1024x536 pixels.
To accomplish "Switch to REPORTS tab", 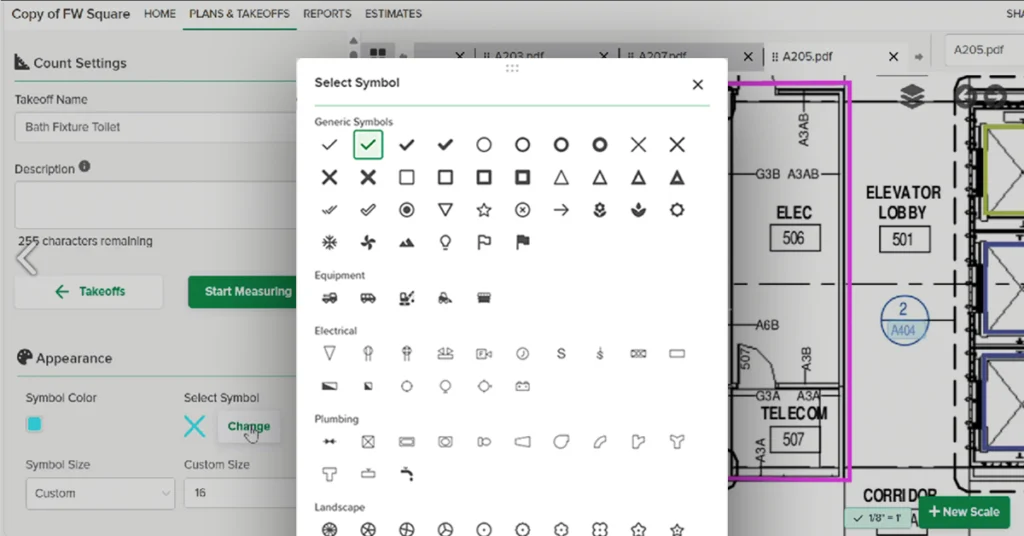I will pyautogui.click(x=327, y=14).
